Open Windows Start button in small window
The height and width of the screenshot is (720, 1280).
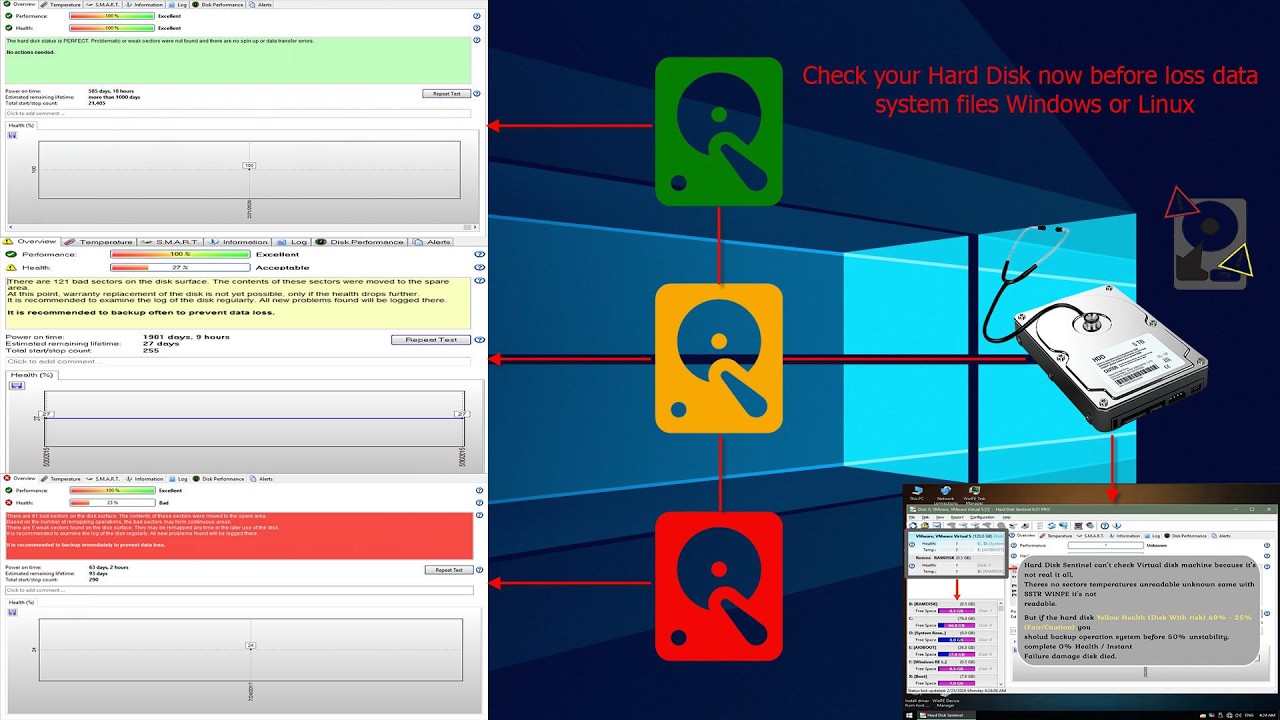pos(909,715)
